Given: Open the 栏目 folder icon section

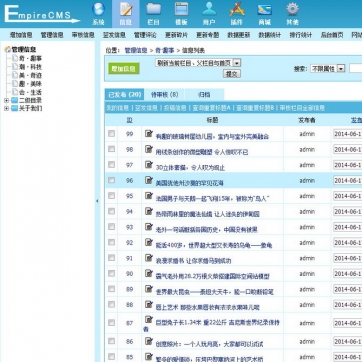Looking at the screenshot, I should click(x=153, y=14).
